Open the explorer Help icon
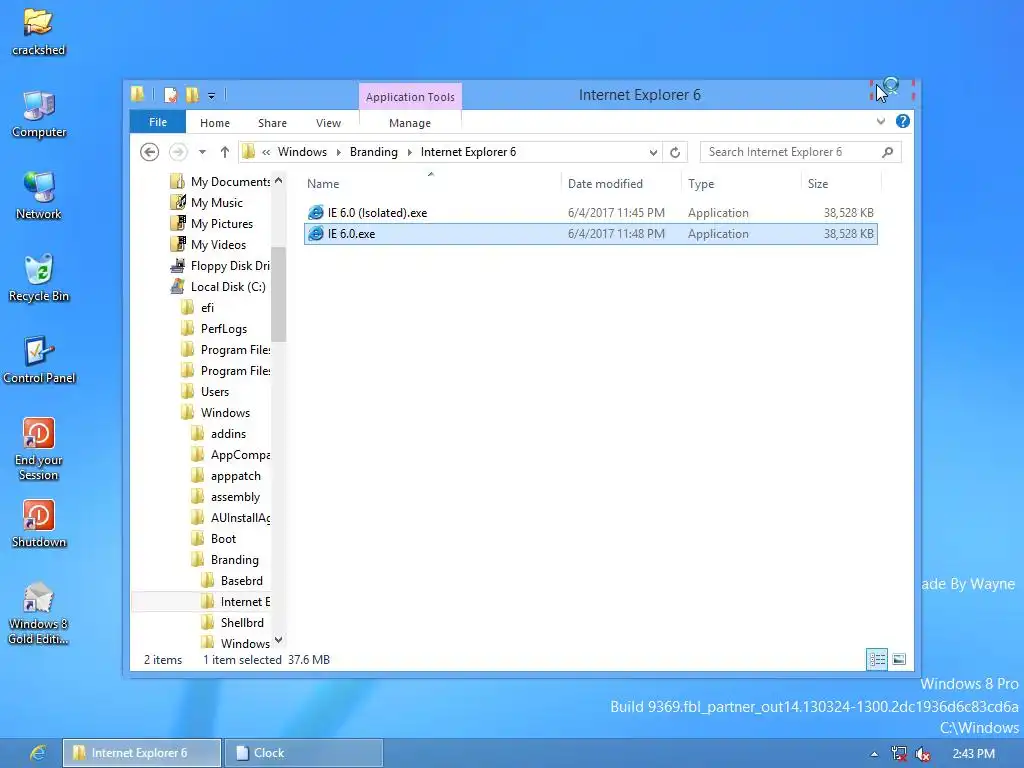The height and width of the screenshot is (768, 1024). coord(903,121)
